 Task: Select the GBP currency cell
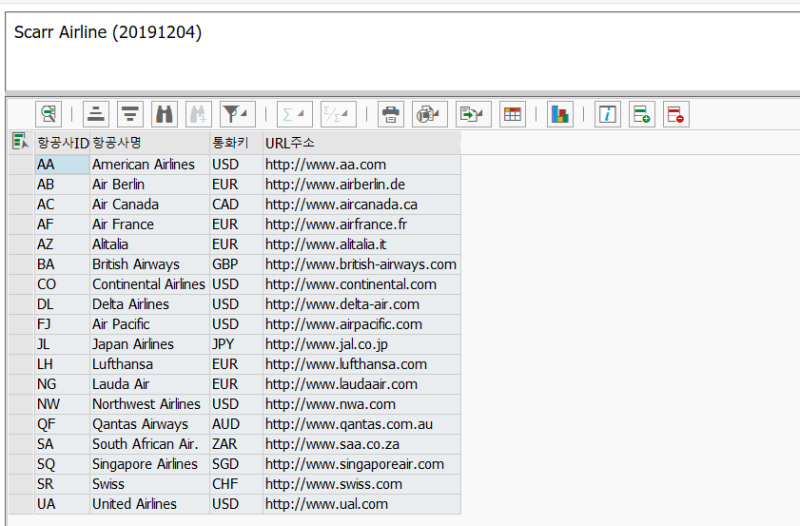click(236, 264)
